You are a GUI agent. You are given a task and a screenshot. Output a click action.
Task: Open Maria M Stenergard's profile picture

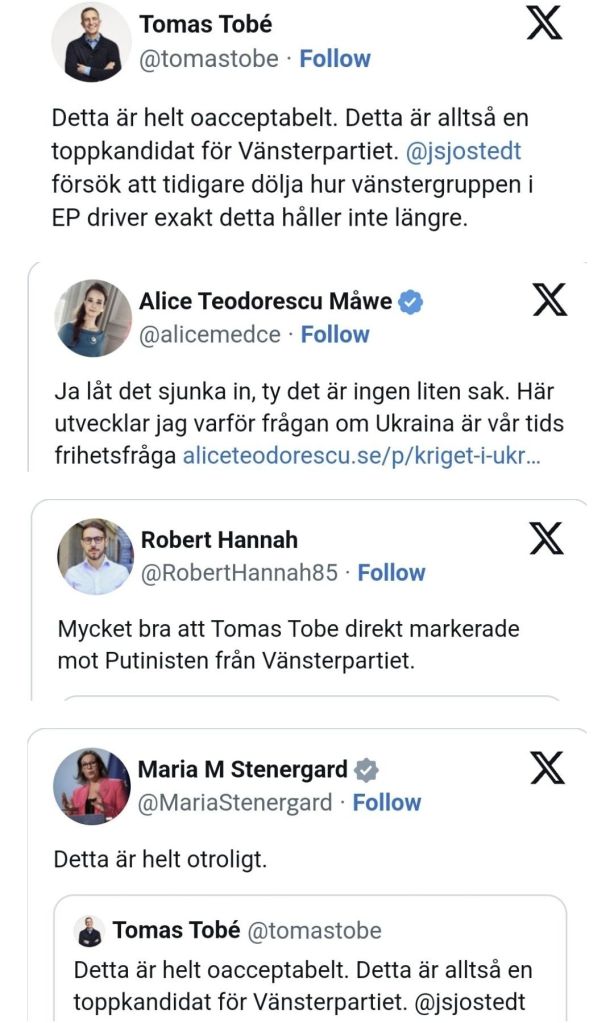point(92,786)
